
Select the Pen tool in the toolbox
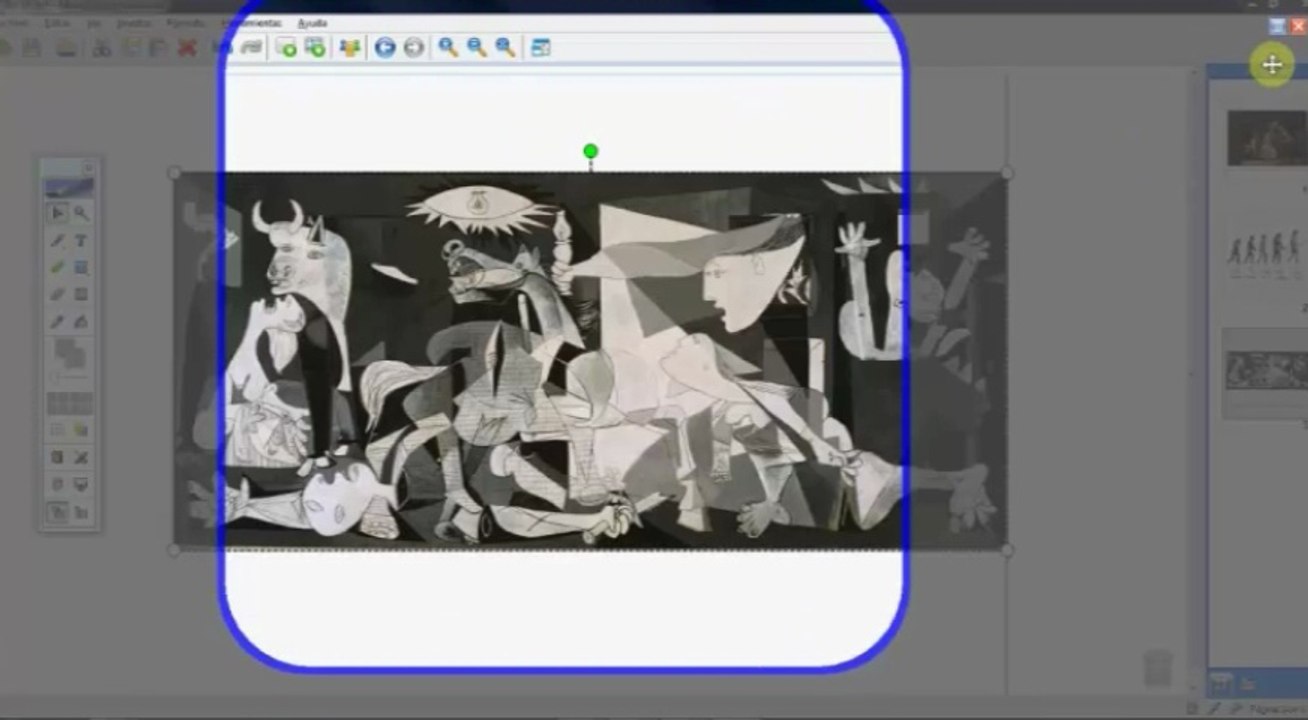pos(58,241)
